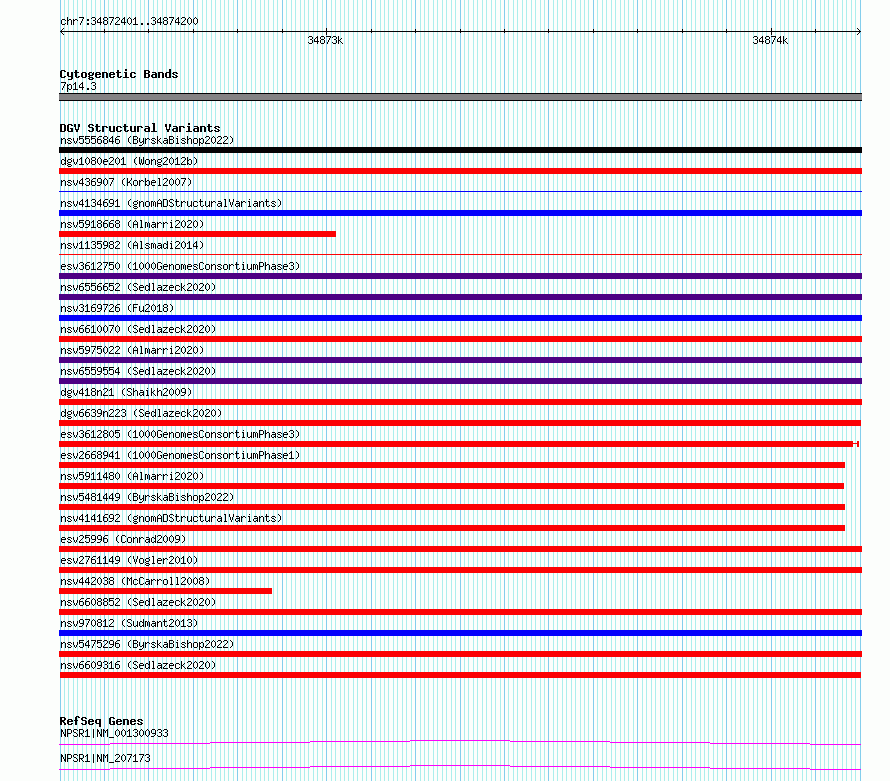Select the short red bar under nsv5918668
This screenshot has width=890, height=781.
[x=198, y=234]
